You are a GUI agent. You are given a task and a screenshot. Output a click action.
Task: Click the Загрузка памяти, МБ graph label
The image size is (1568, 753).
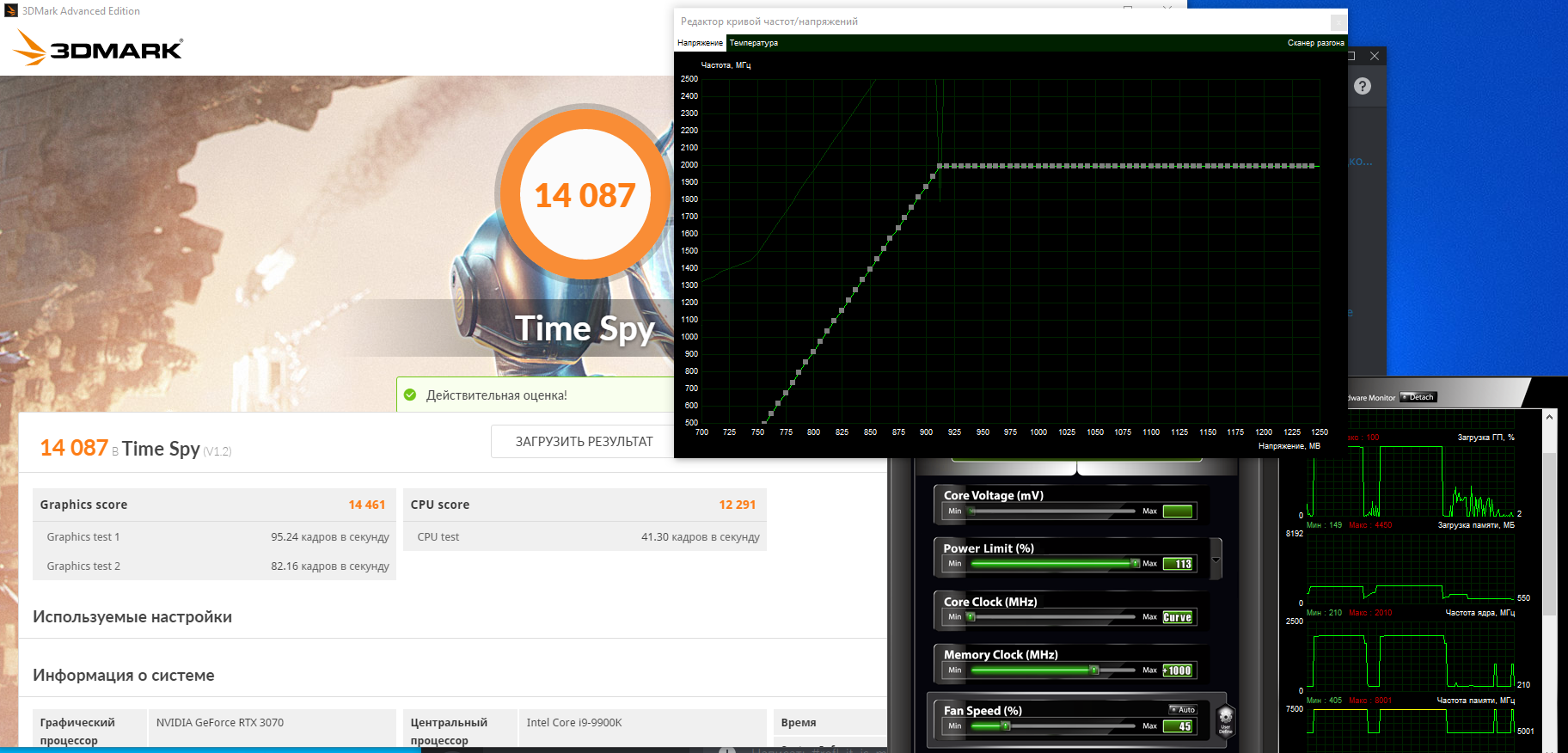coord(1477,525)
